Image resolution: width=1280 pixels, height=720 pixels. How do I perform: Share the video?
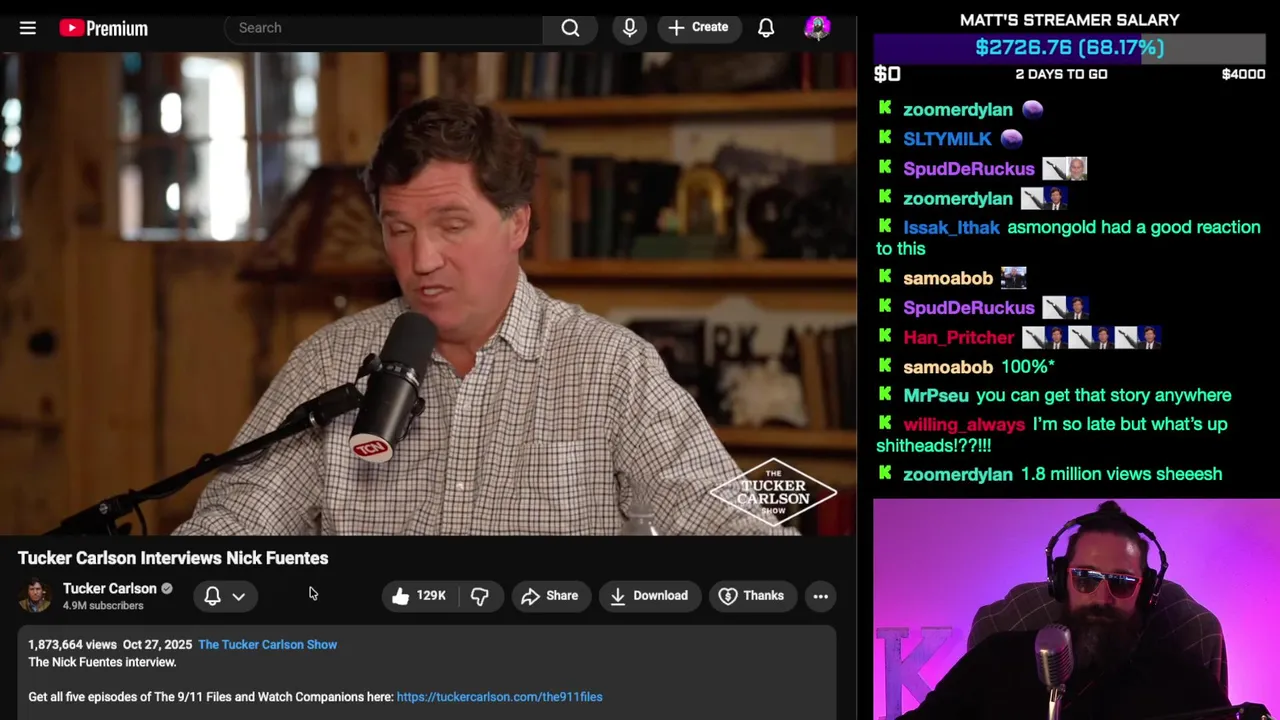(x=550, y=596)
